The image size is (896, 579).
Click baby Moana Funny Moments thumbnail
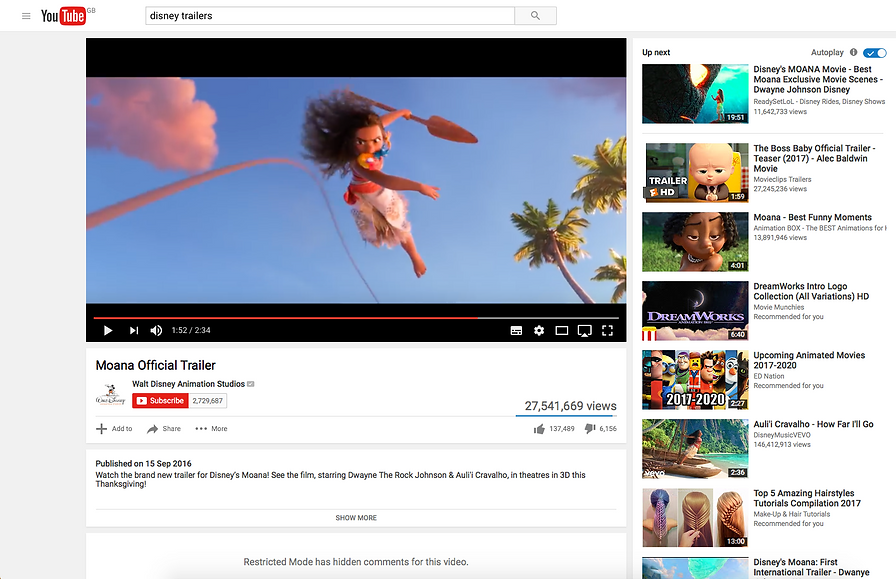[695, 242]
